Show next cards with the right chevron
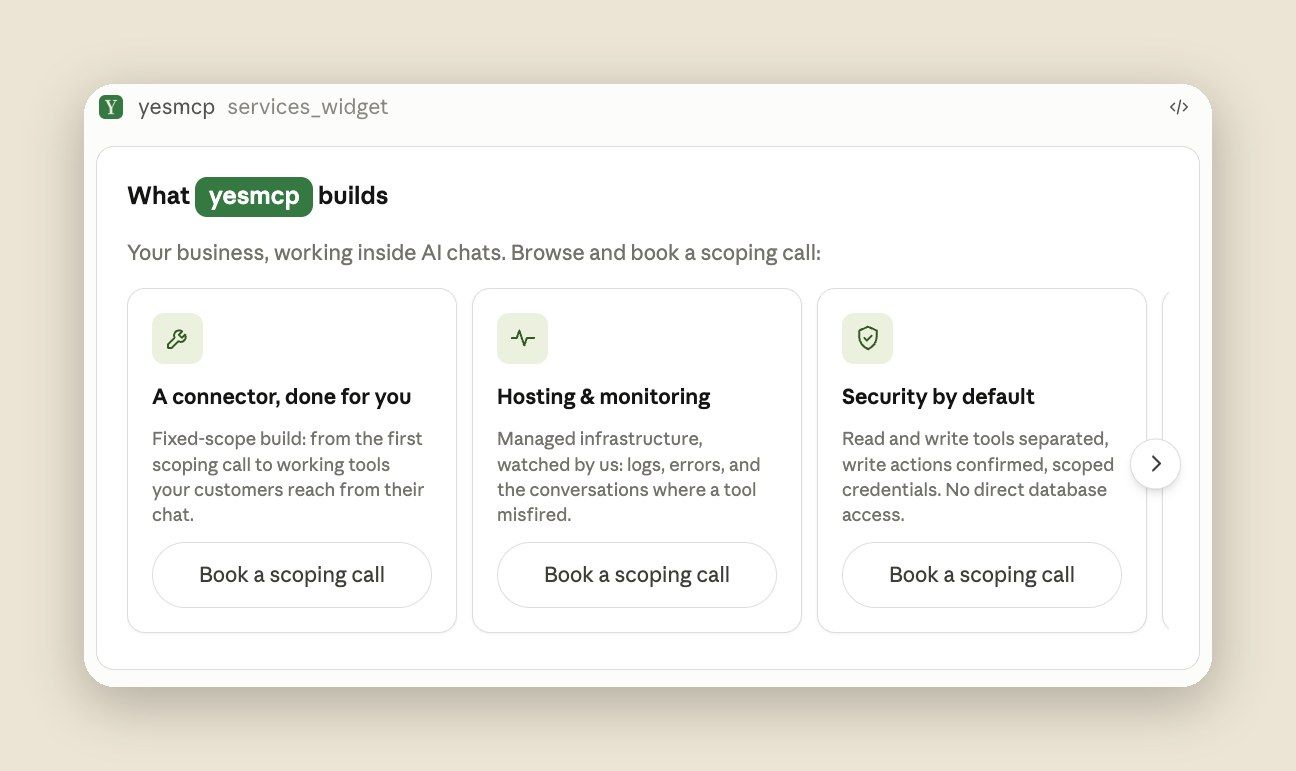Screen dimensions: 1296x771 click(1156, 464)
